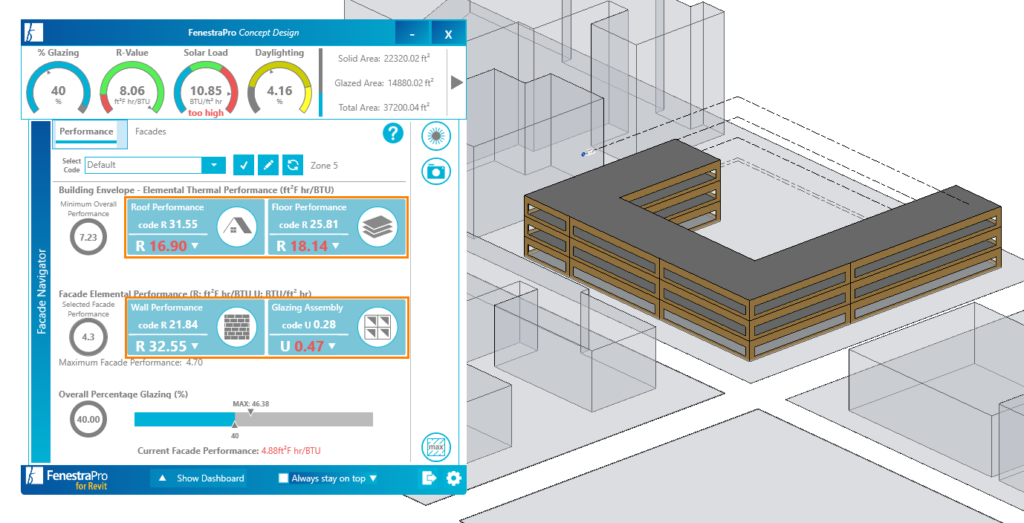Click Maximum Facade Performance 4.70 text

click(x=131, y=362)
